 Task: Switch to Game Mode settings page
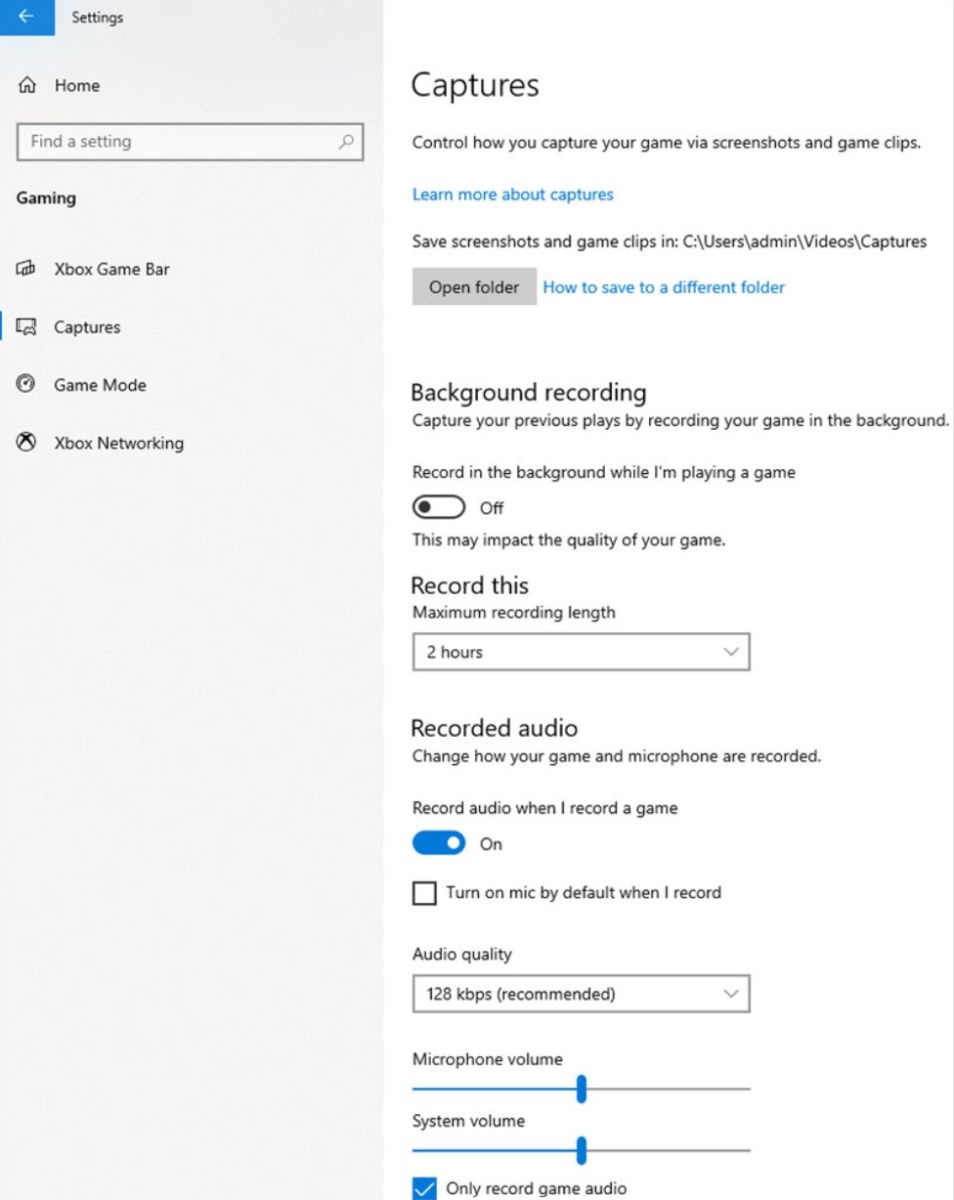tap(99, 385)
